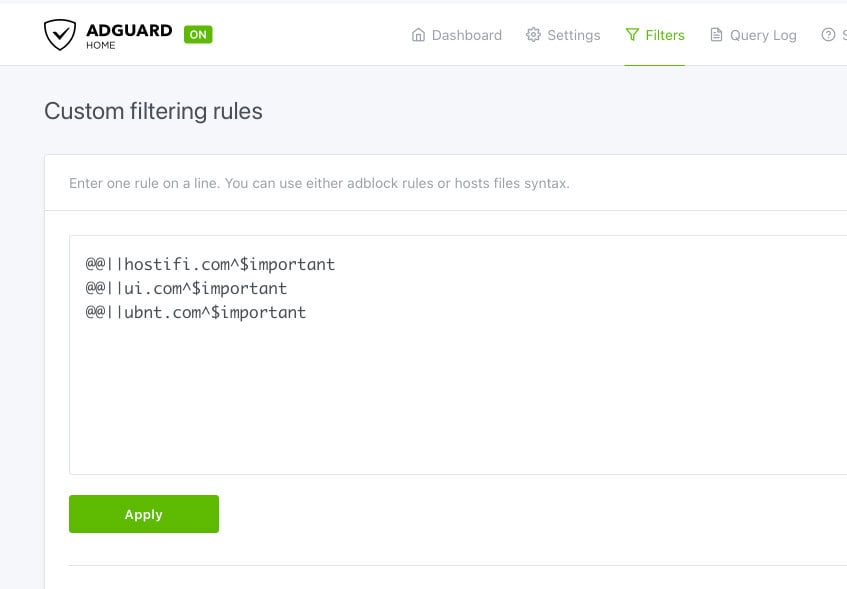847x589 pixels.
Task: Click the ui.com important rule line
Action: (186, 288)
